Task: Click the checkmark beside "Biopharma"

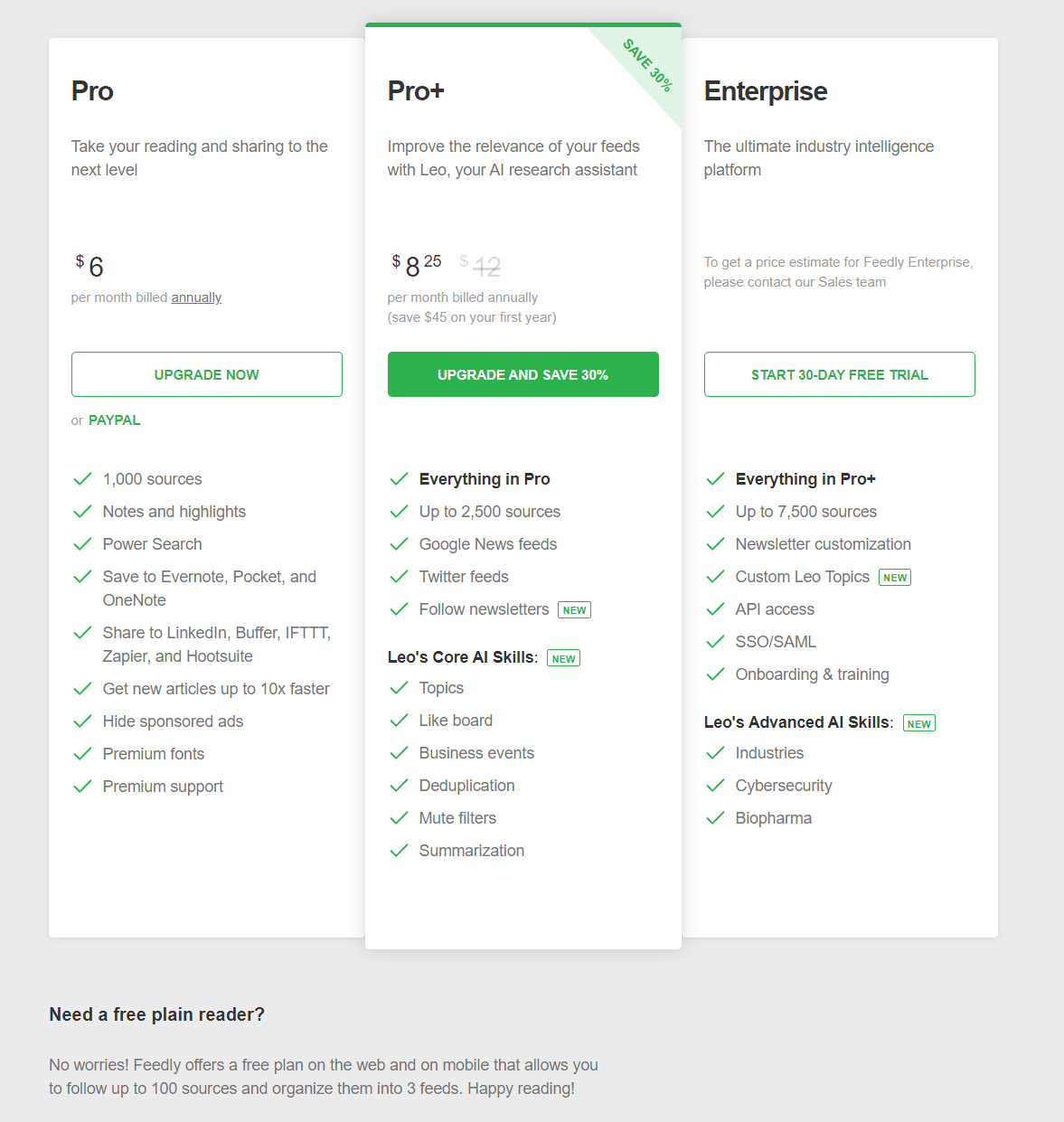Action: coord(715,817)
